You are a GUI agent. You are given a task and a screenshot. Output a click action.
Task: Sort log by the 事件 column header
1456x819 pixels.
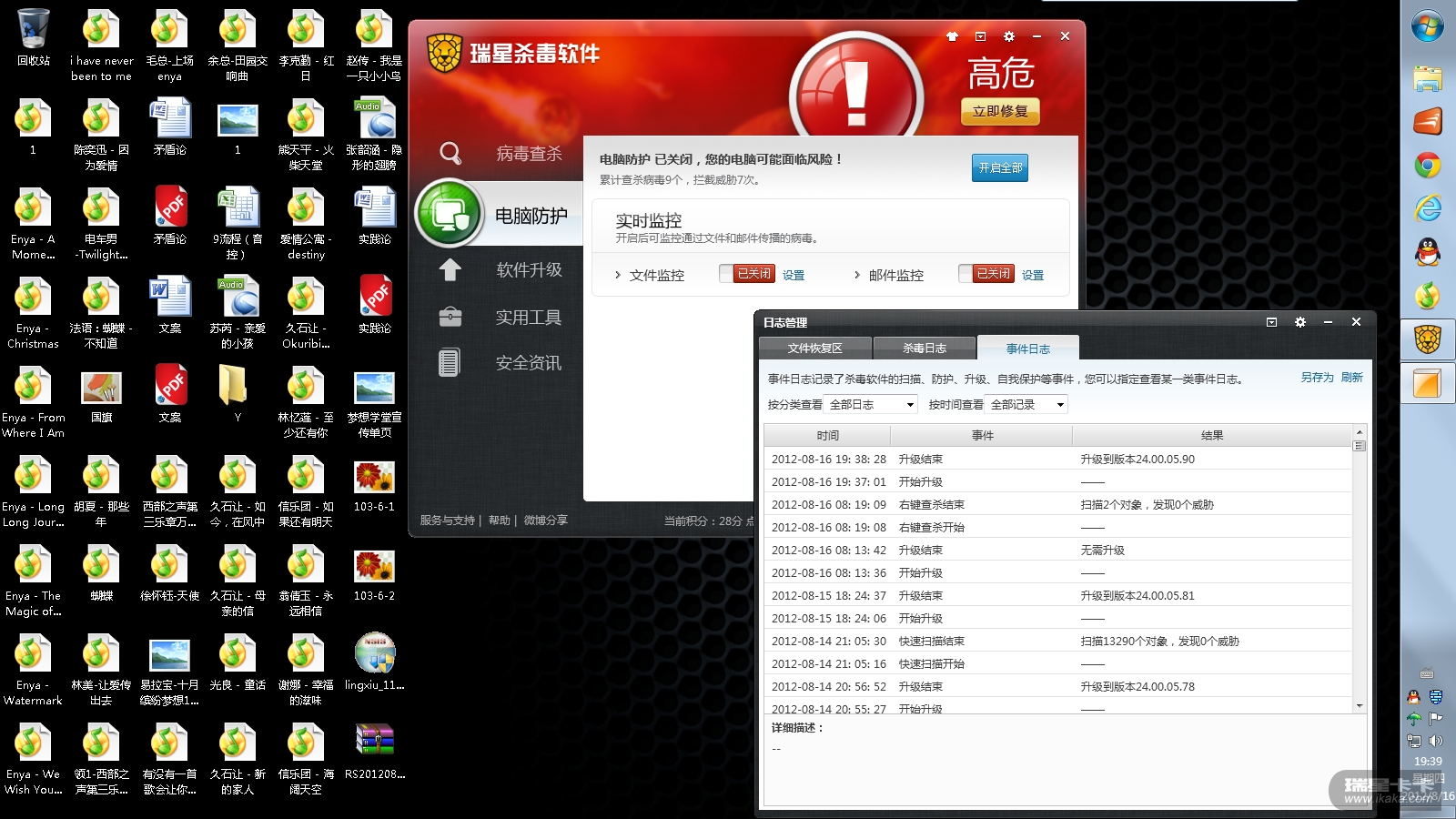[x=983, y=436]
